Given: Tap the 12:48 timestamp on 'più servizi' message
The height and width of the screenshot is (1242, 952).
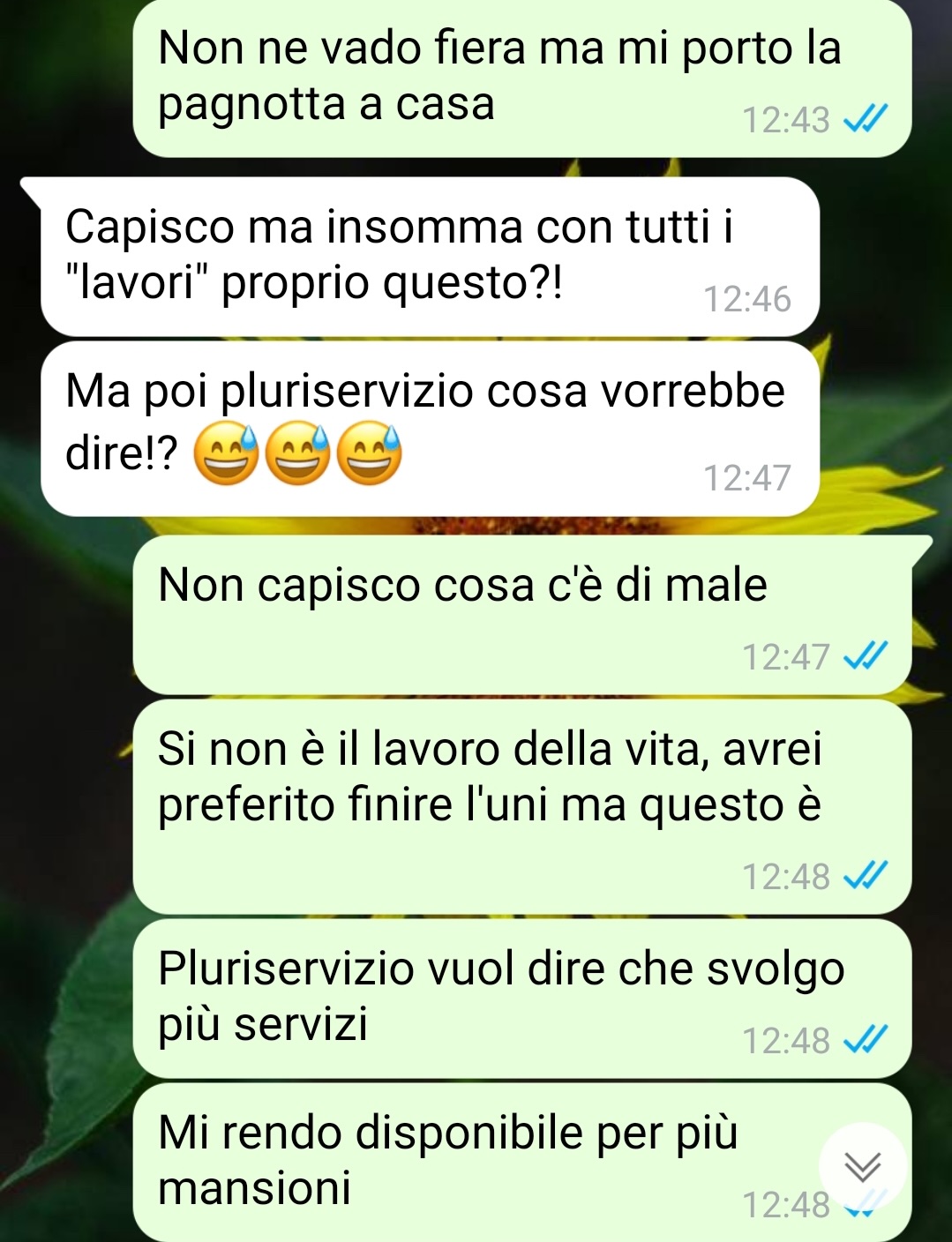Looking at the screenshot, I should (x=786, y=1040).
